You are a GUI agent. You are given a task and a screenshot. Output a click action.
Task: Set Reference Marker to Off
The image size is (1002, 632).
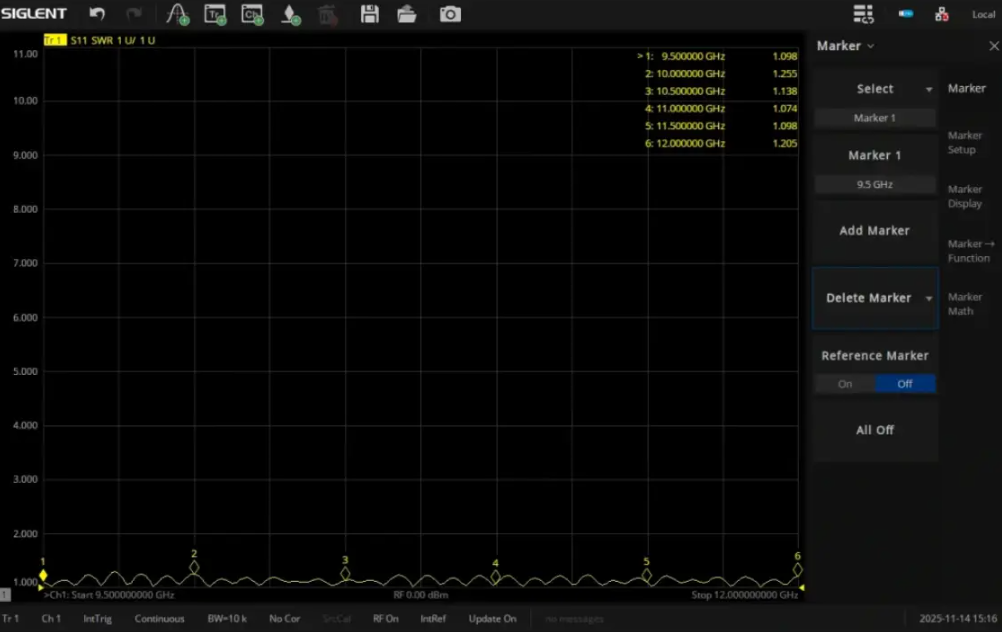tap(905, 384)
